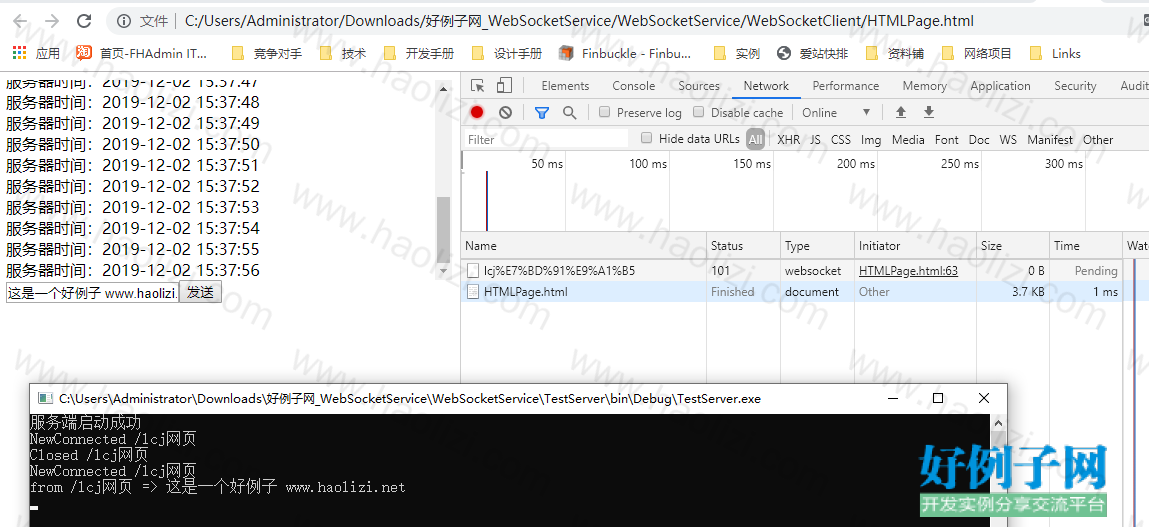
Task: Open the 实例 bookmark folder
Action: click(736, 54)
